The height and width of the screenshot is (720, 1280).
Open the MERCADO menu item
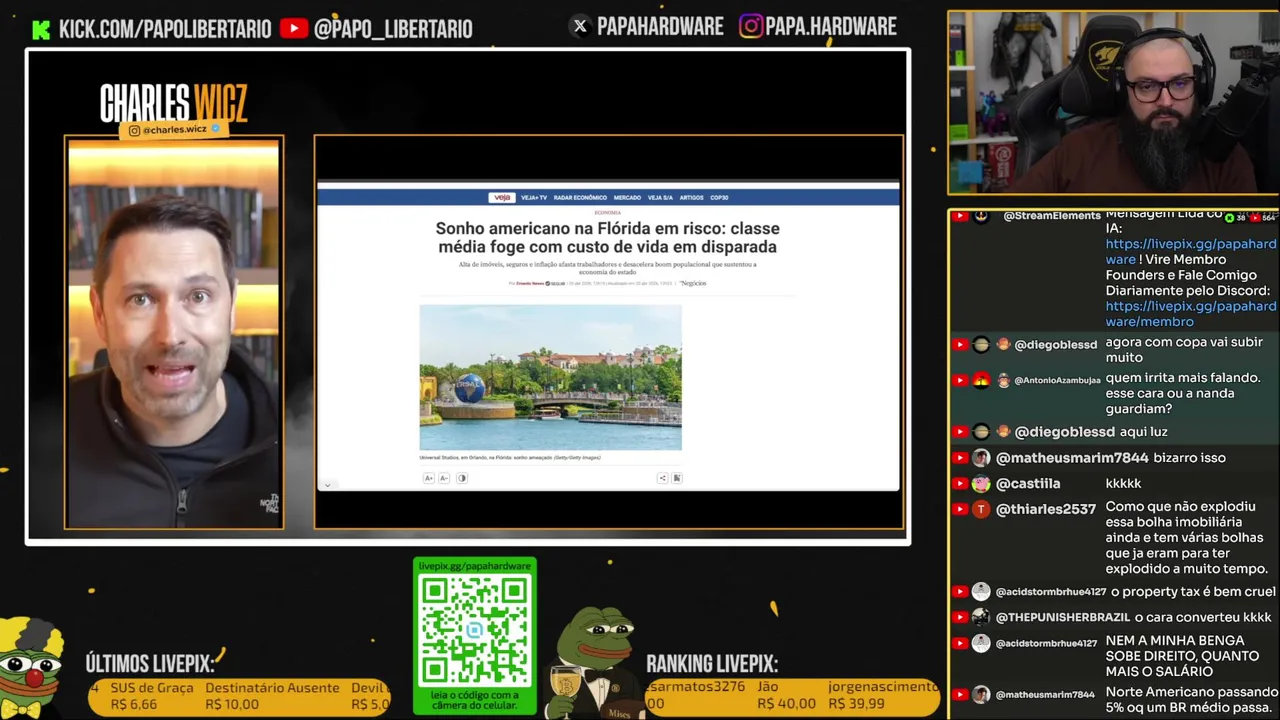click(x=627, y=198)
